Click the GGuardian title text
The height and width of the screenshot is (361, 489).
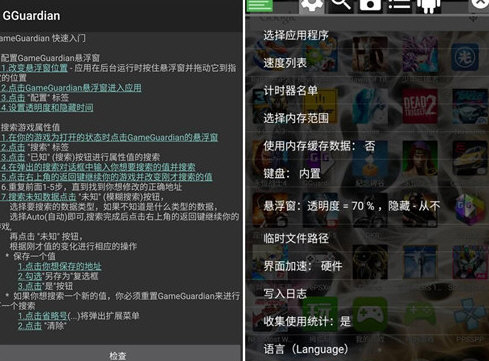coord(31,16)
